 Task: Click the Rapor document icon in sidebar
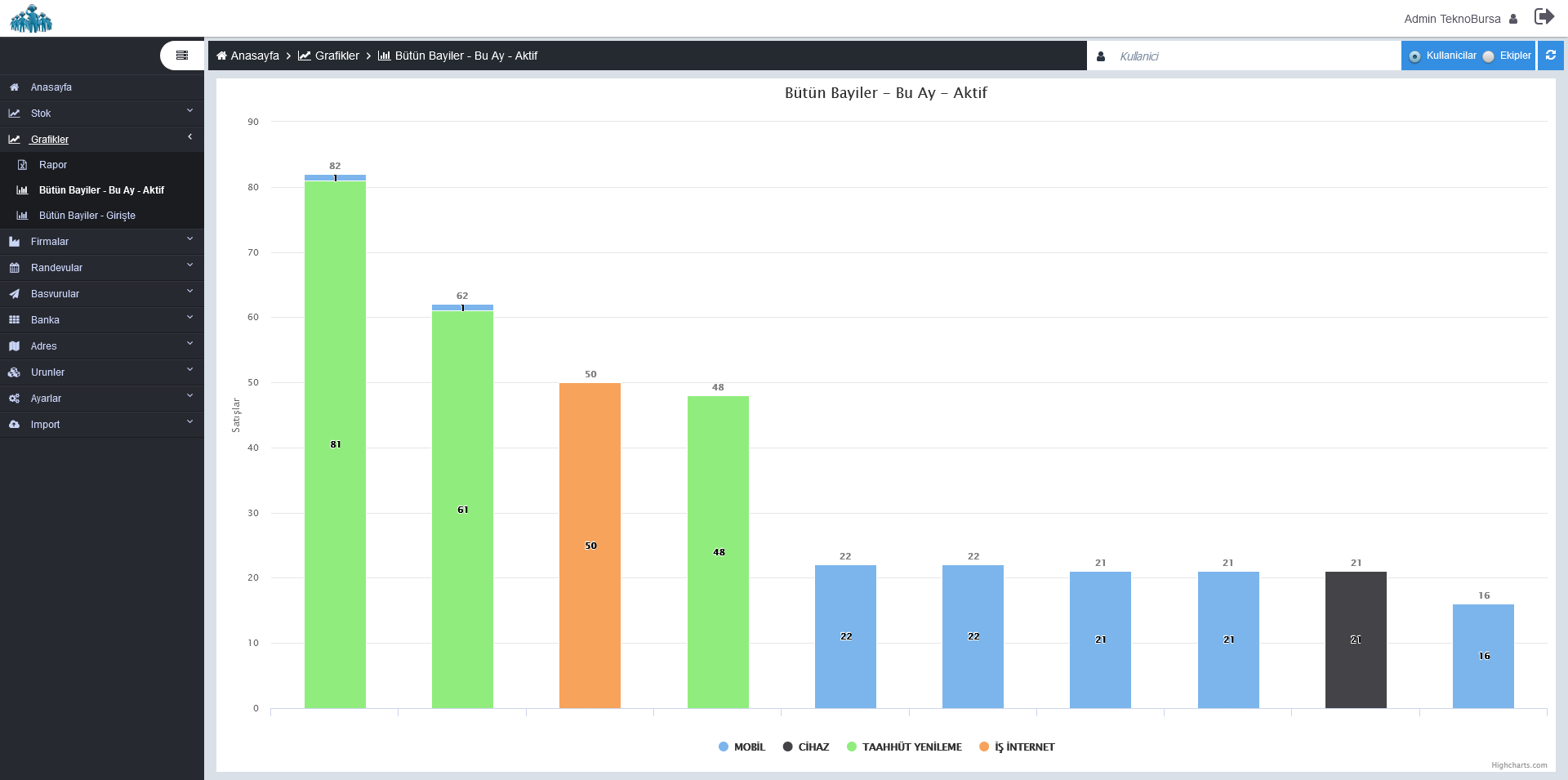click(x=23, y=165)
